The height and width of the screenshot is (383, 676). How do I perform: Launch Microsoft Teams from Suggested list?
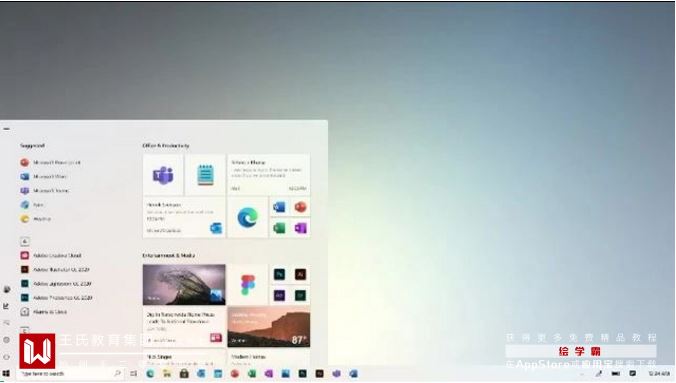45,190
